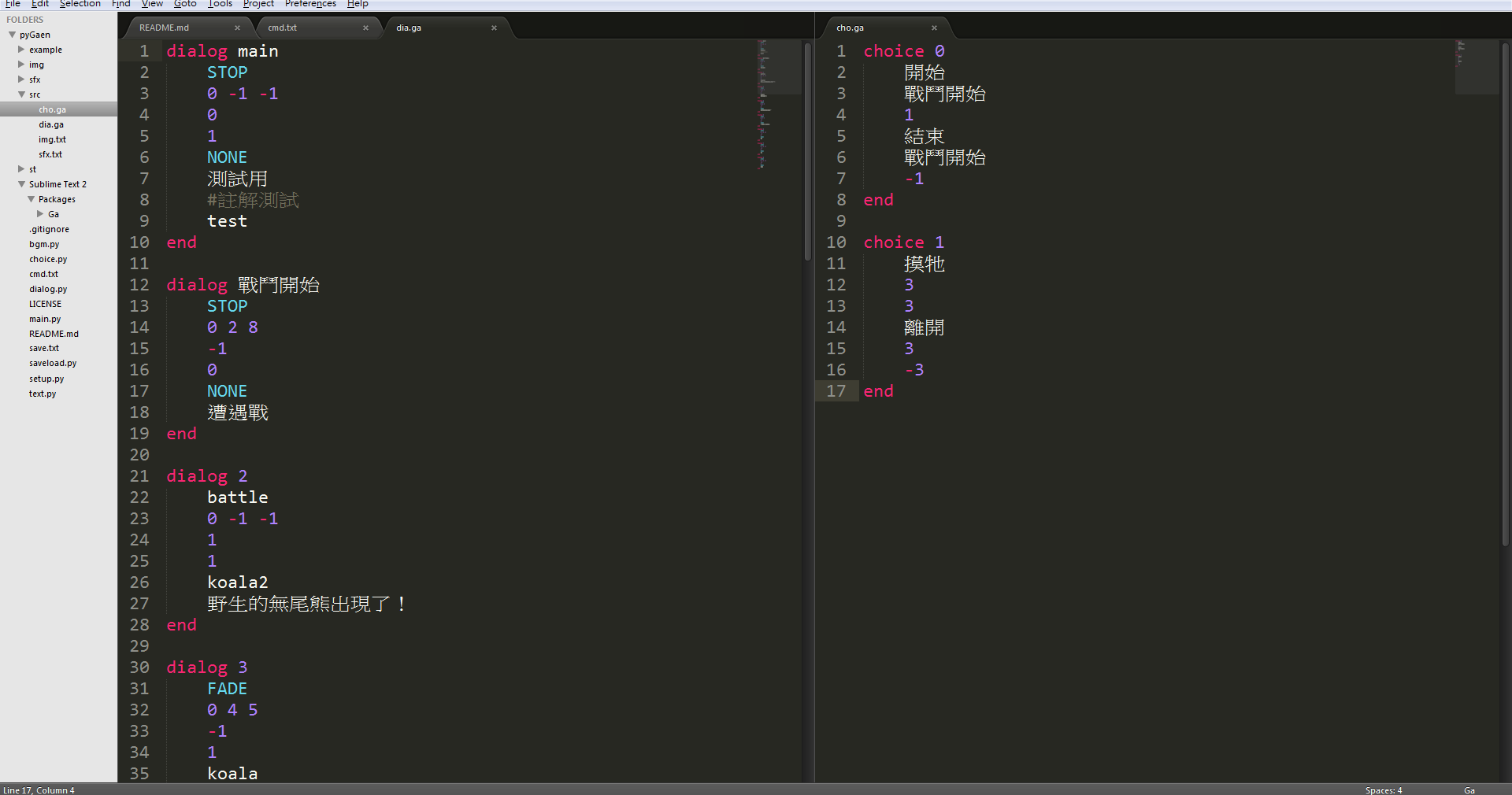This screenshot has width=1512, height=795.
Task: Collapse the src folder
Action: pos(21,94)
